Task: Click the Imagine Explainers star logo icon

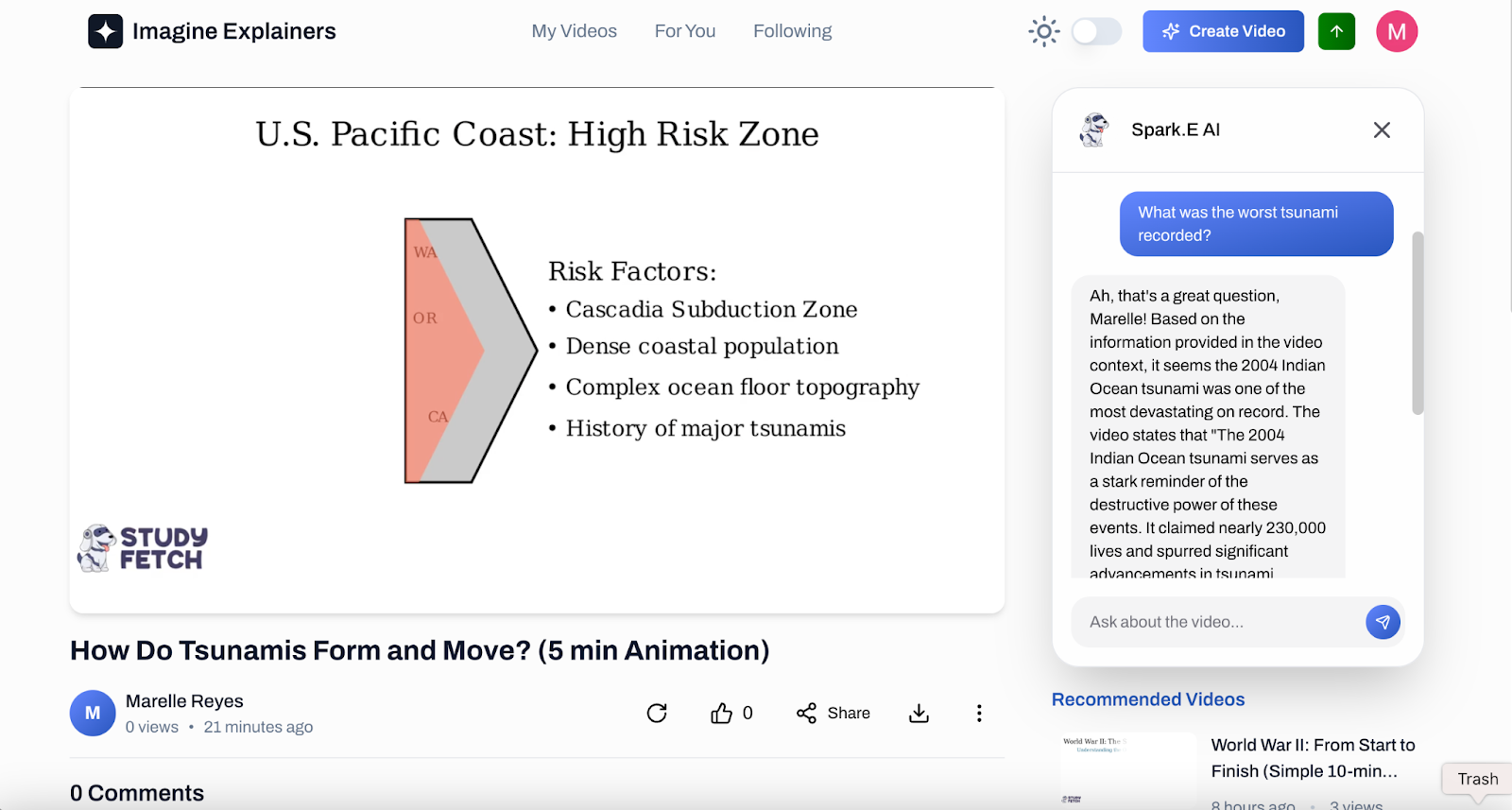Action: point(106,31)
